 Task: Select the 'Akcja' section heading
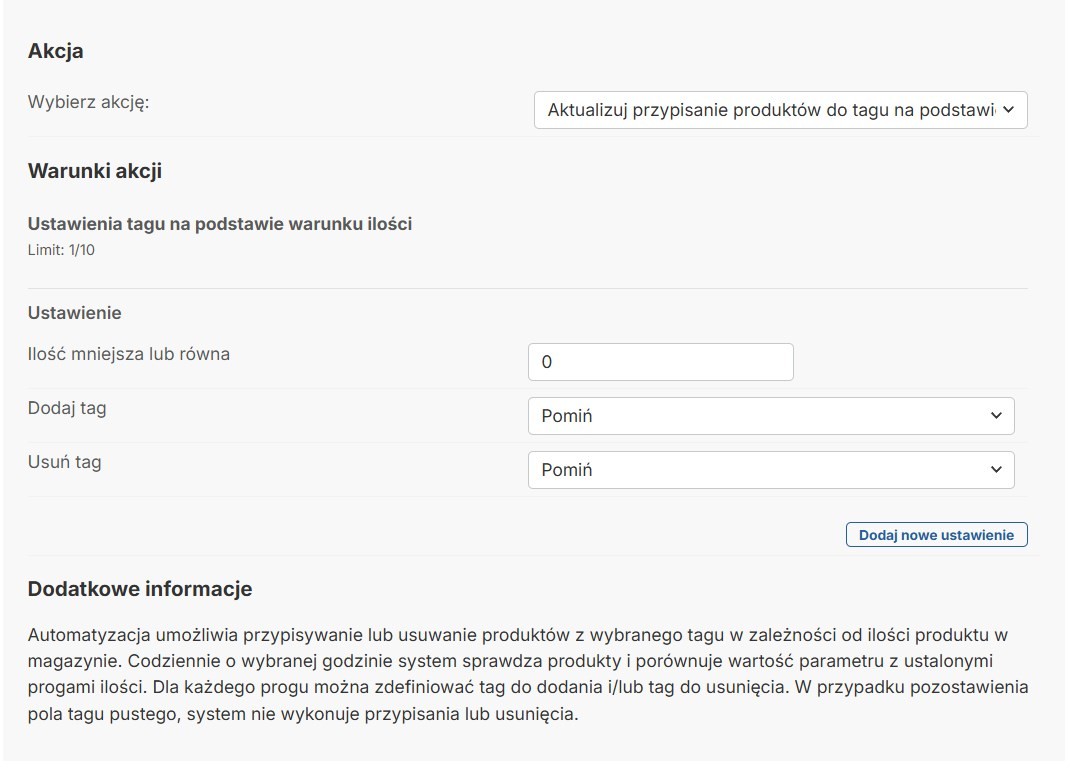tap(55, 51)
